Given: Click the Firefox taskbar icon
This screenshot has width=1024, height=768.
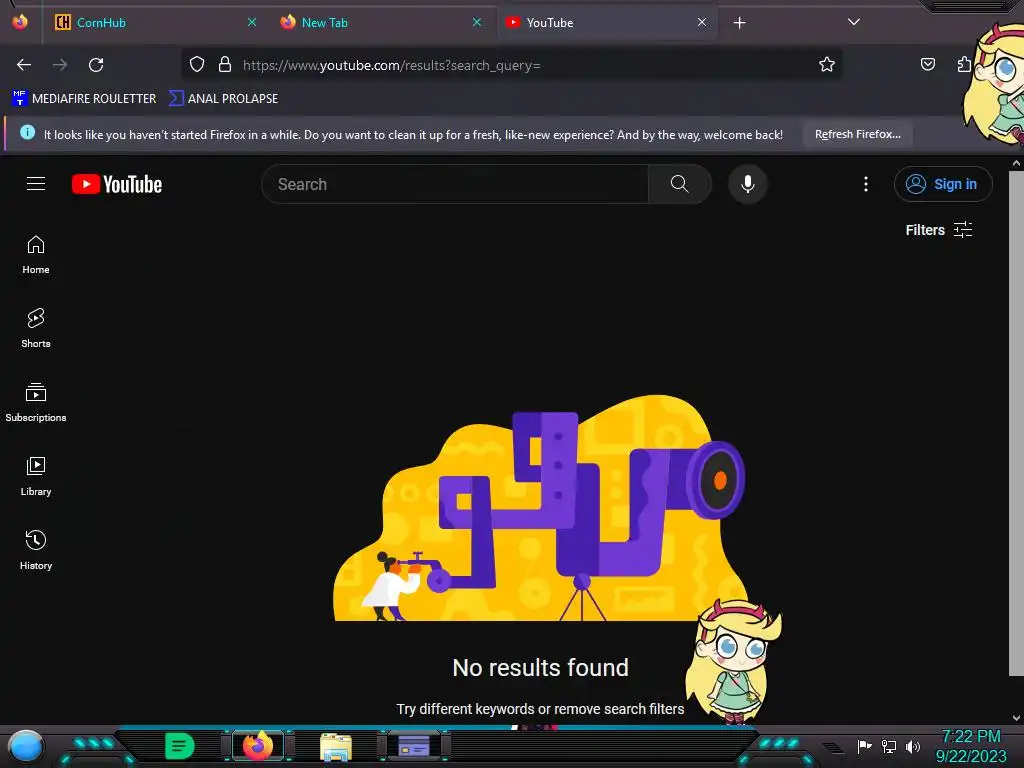Looking at the screenshot, I should pyautogui.click(x=258, y=746).
